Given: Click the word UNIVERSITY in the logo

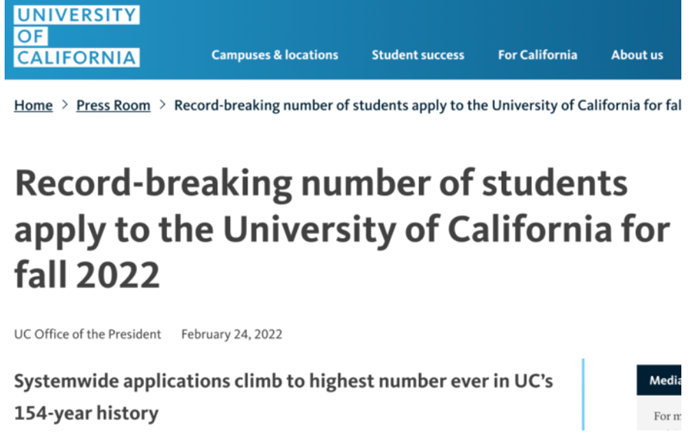Looking at the screenshot, I should pos(77,15).
